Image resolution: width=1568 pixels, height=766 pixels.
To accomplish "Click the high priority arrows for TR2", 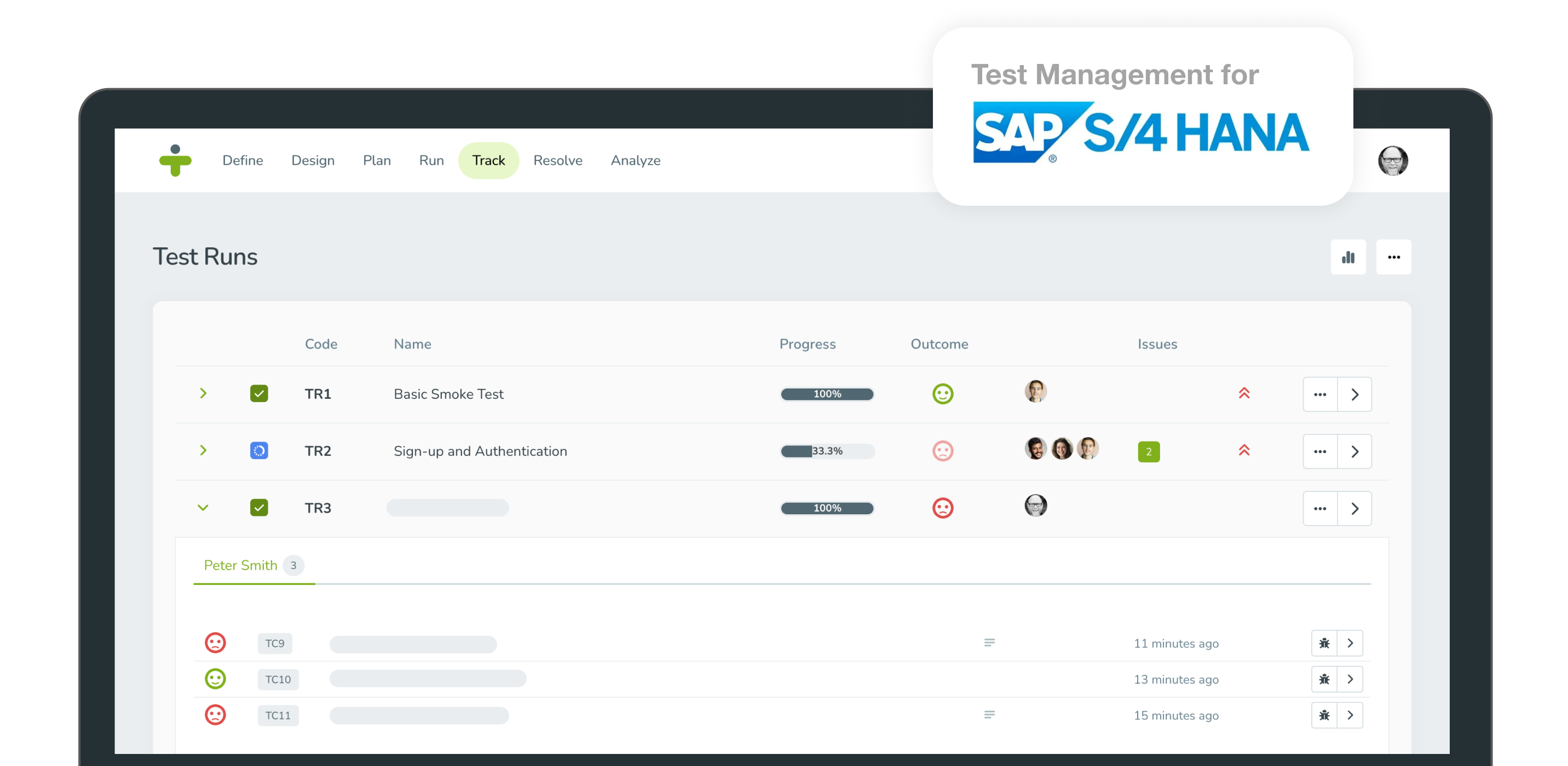I will [1244, 451].
